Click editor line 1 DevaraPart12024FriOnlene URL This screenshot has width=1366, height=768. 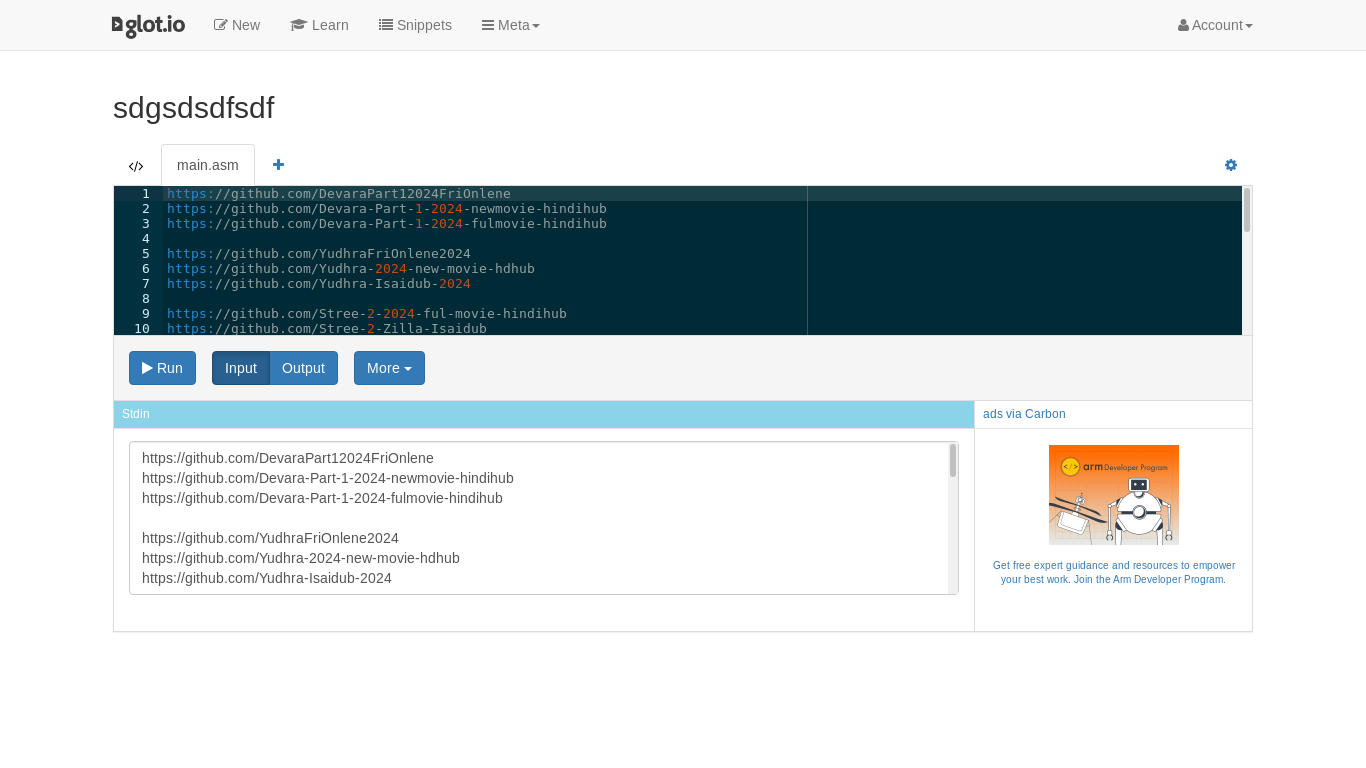click(x=339, y=194)
